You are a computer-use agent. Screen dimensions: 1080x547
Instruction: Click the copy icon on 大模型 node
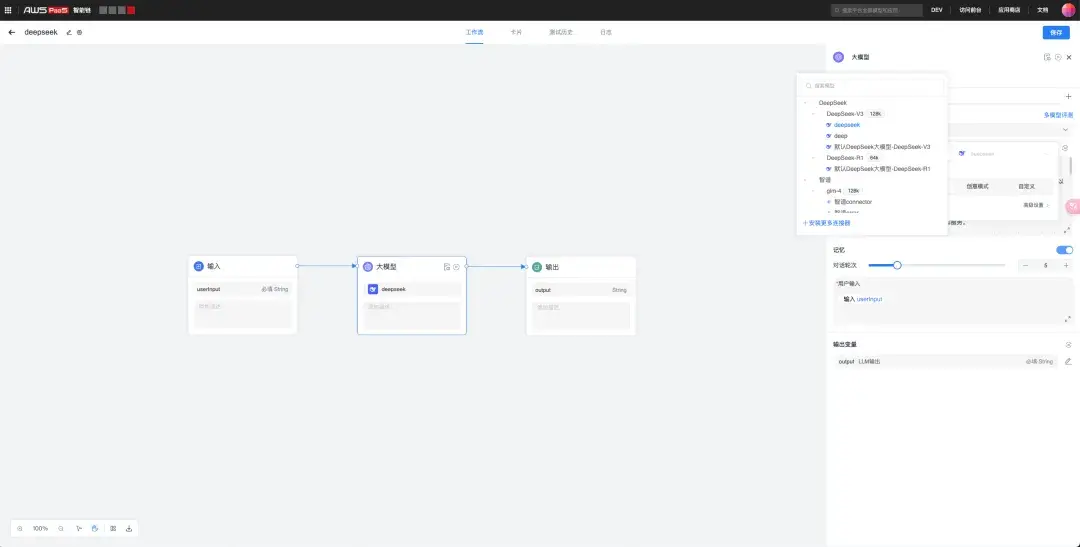pos(447,267)
